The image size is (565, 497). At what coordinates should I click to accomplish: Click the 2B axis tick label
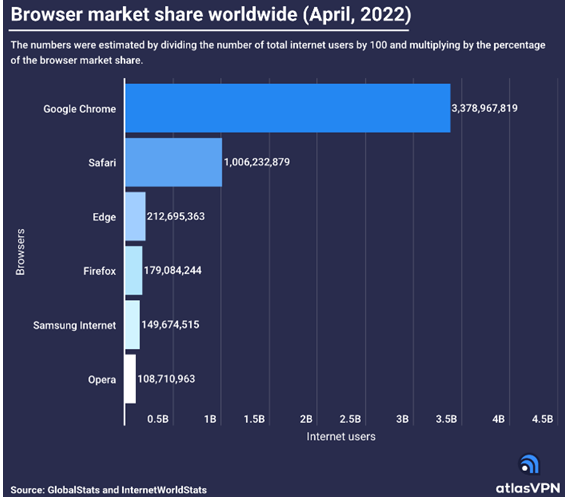(x=306, y=419)
